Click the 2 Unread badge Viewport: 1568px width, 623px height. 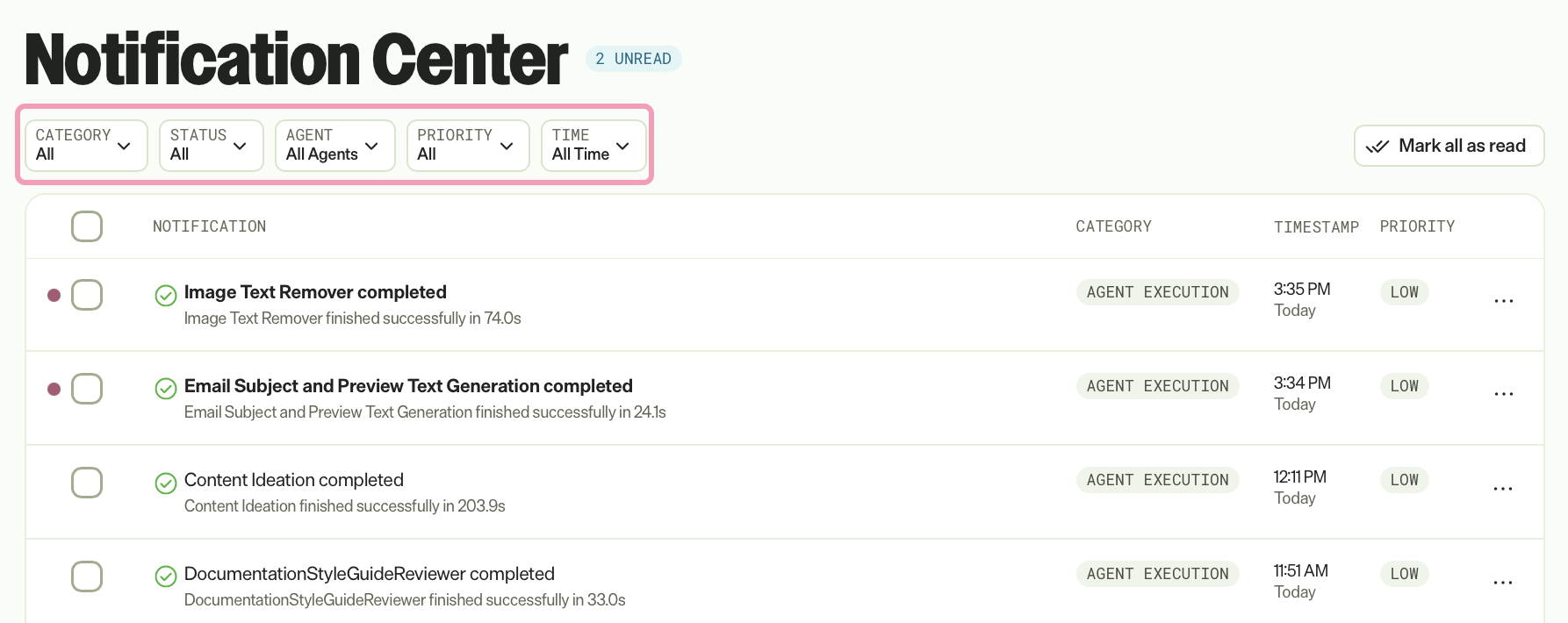(633, 59)
